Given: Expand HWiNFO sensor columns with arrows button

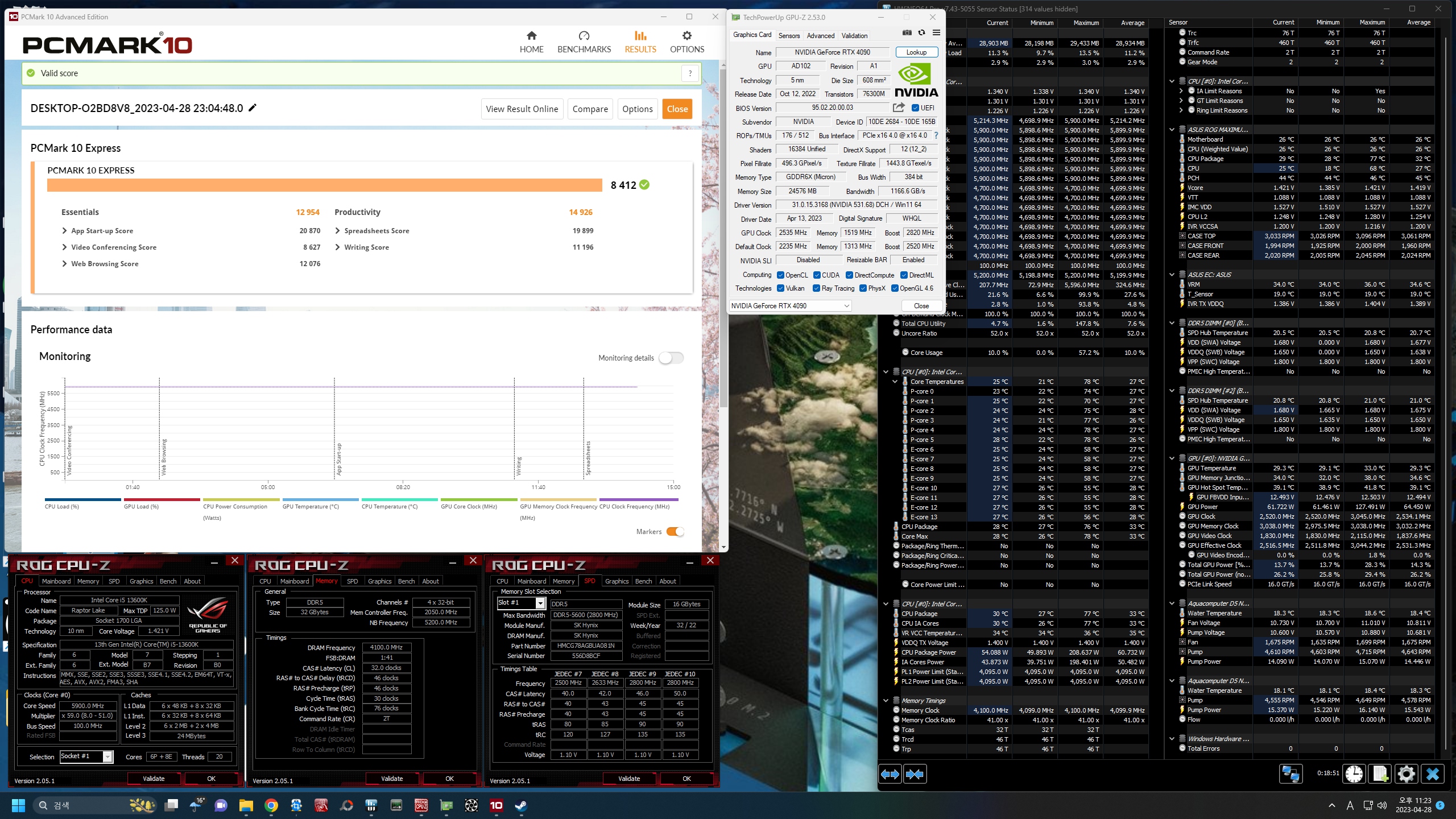Looking at the screenshot, I should coord(890,774).
